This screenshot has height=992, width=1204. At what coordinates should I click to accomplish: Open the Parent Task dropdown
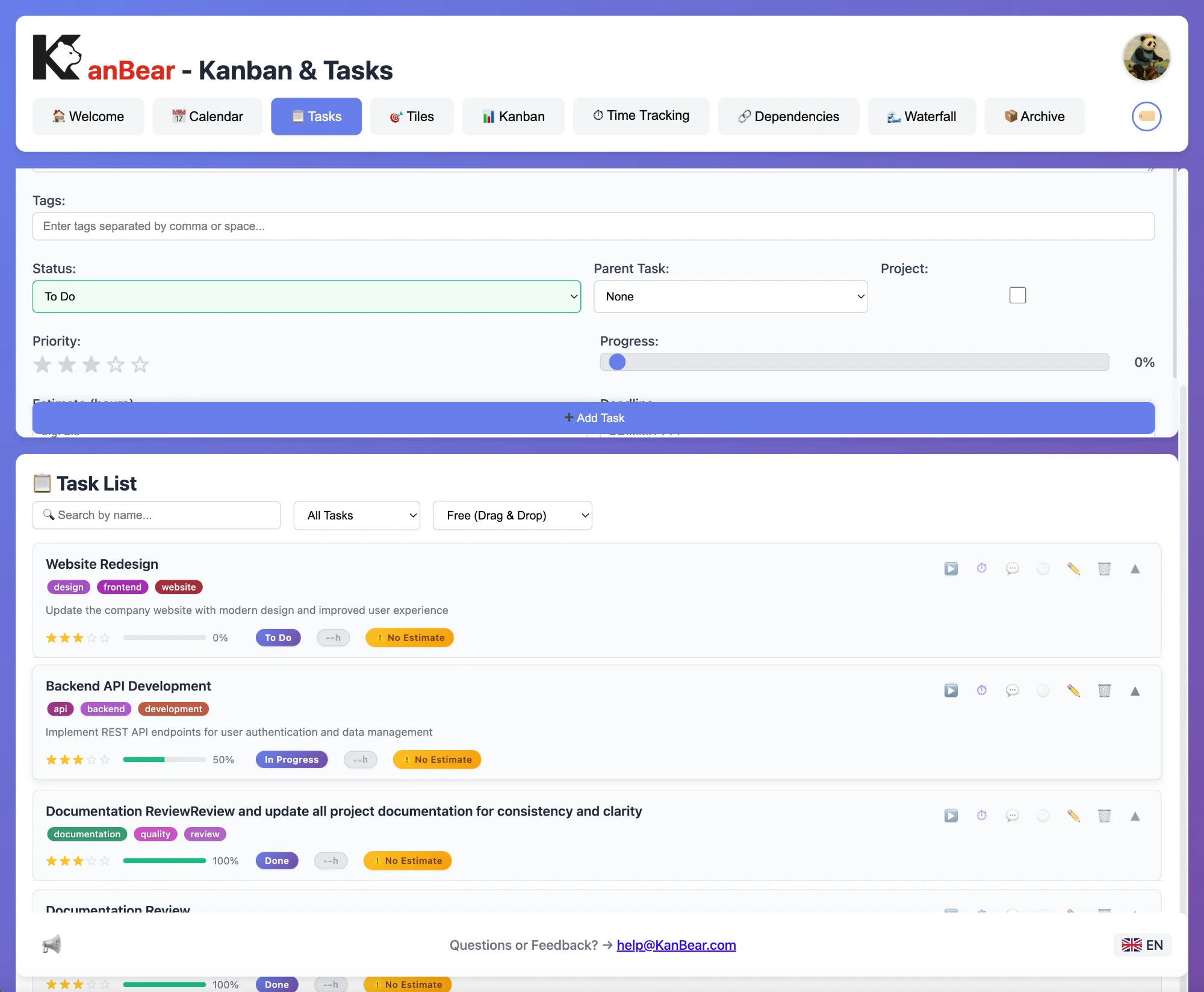tap(730, 296)
